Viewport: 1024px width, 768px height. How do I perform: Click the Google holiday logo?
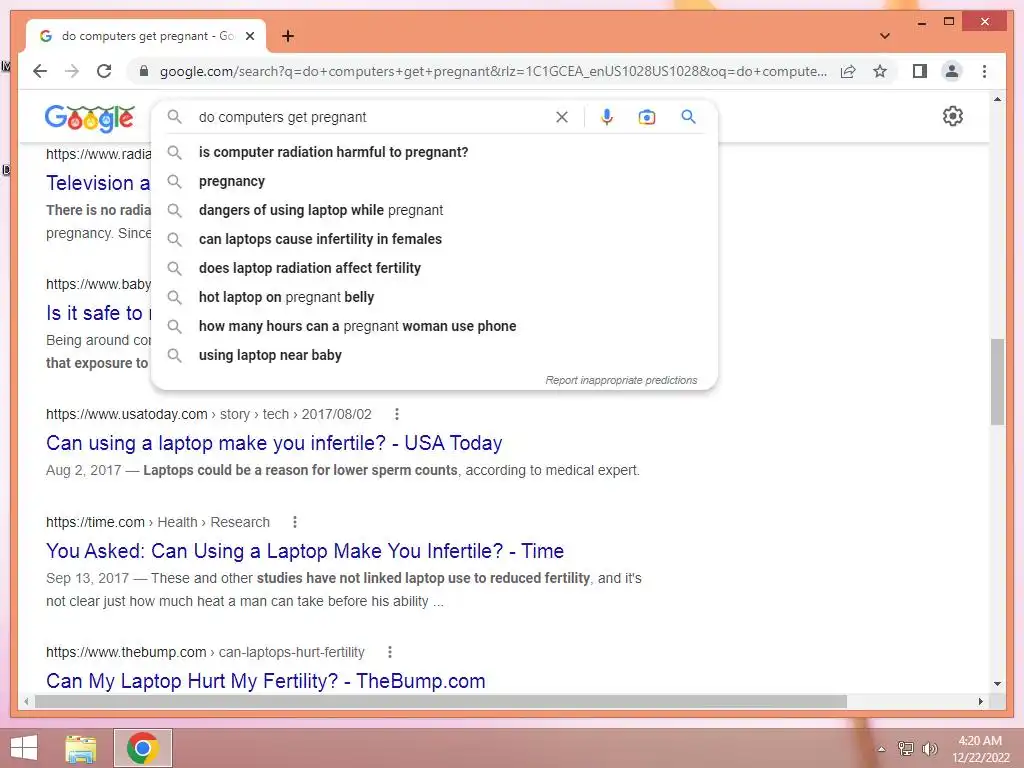[89, 118]
